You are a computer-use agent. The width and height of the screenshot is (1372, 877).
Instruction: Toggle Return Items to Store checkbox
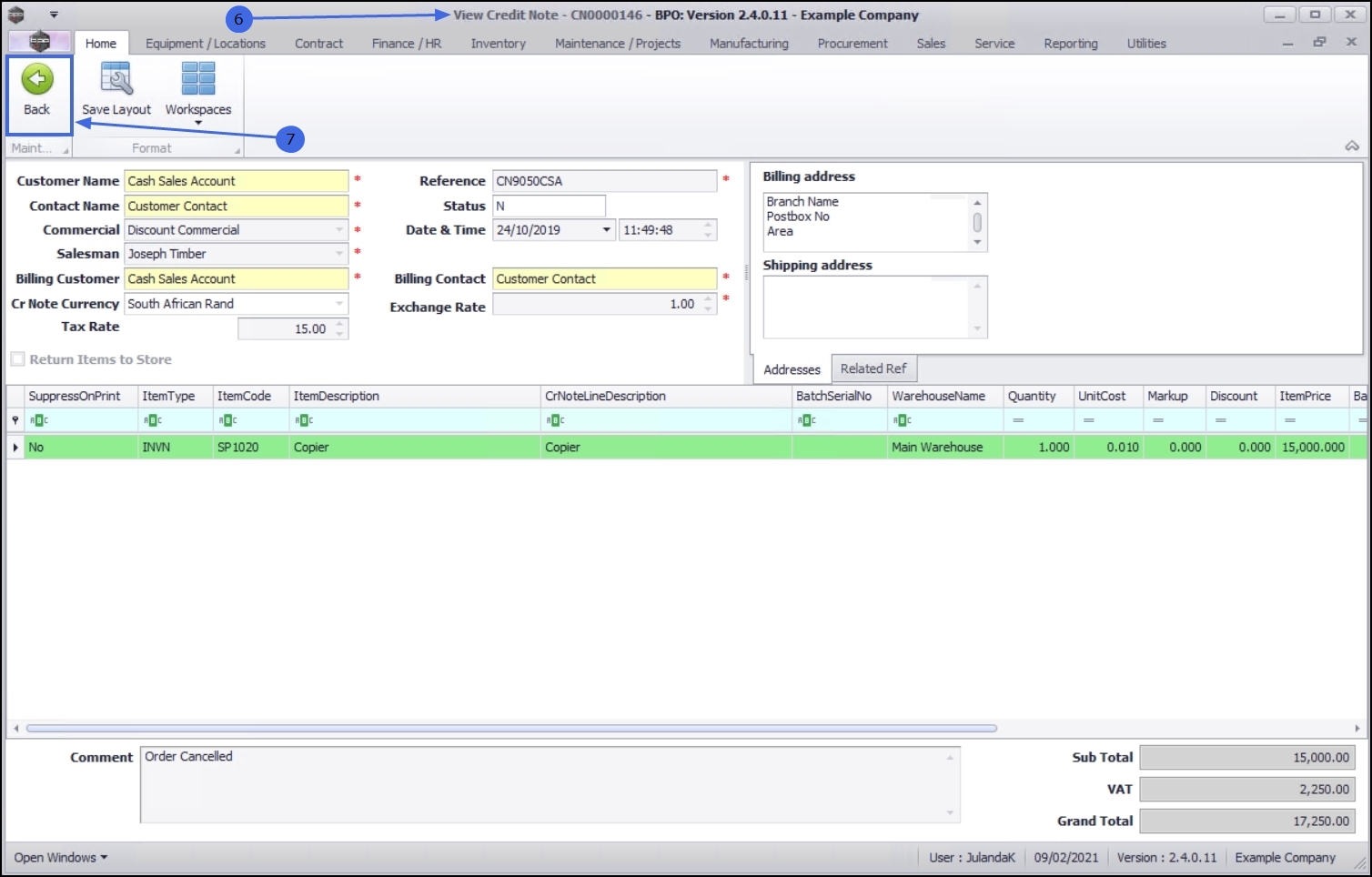coord(18,359)
